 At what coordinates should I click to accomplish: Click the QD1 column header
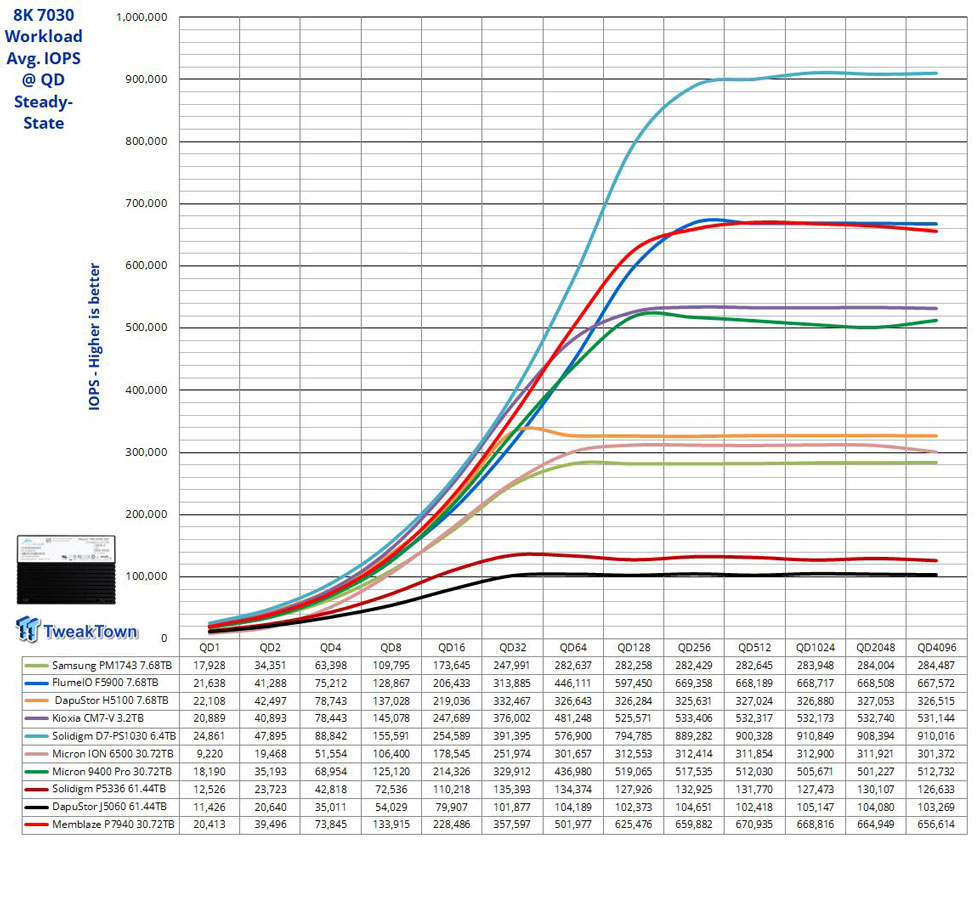coord(209,648)
